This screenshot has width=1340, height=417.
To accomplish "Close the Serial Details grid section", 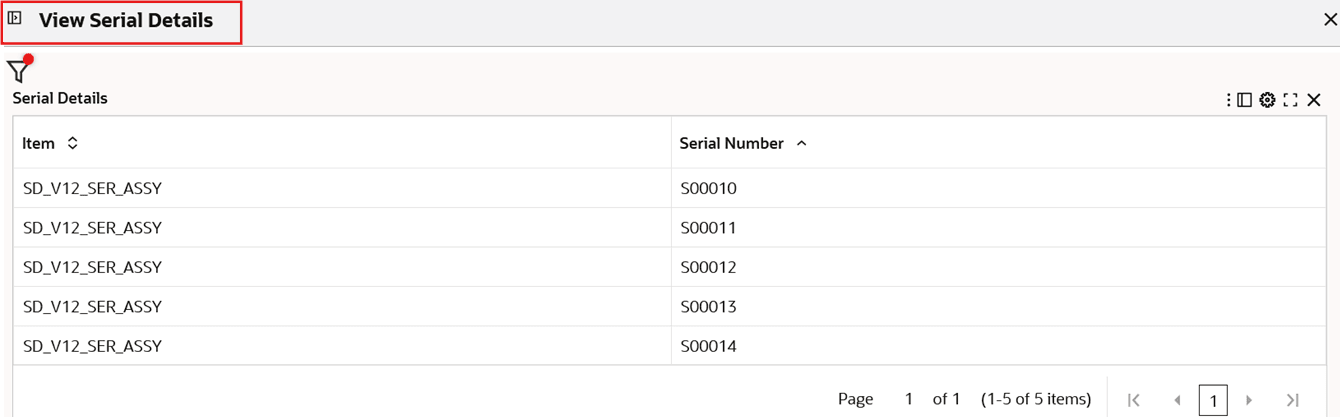I will [x=1314, y=100].
